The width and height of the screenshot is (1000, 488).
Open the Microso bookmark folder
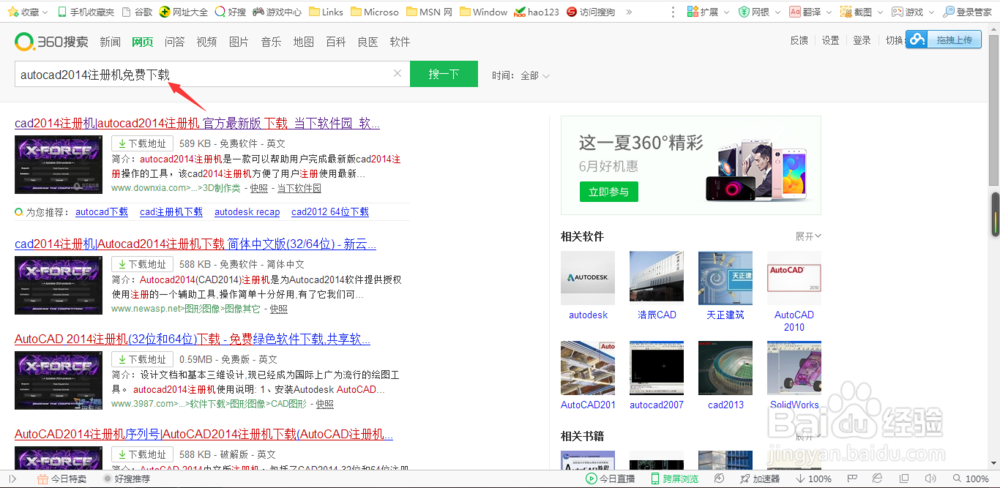click(x=374, y=12)
